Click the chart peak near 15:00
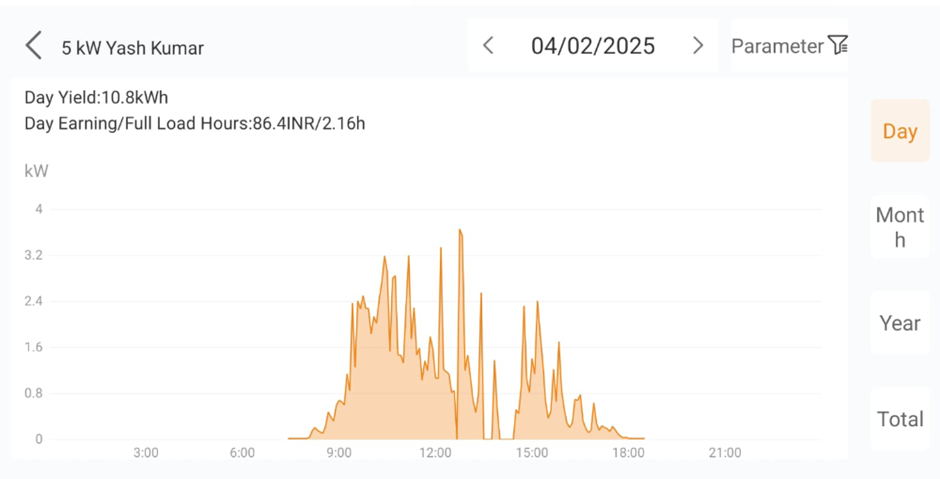 [537, 302]
